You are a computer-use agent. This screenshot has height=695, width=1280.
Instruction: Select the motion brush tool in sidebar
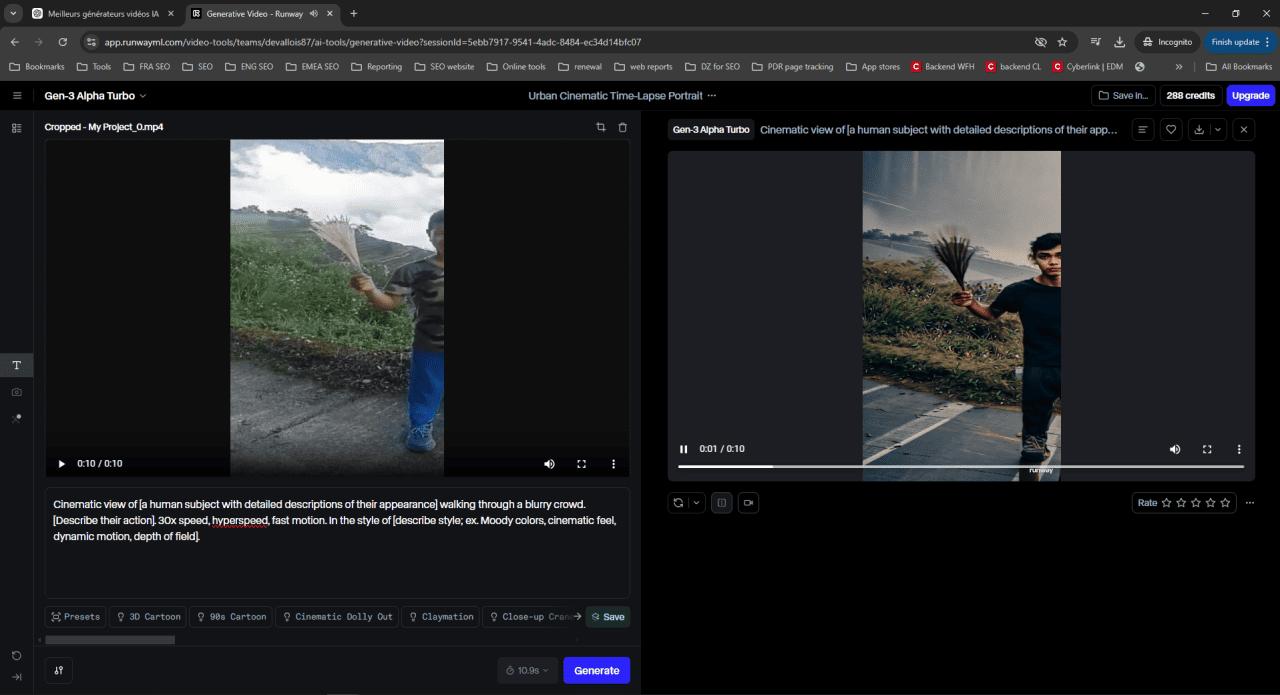(17, 418)
